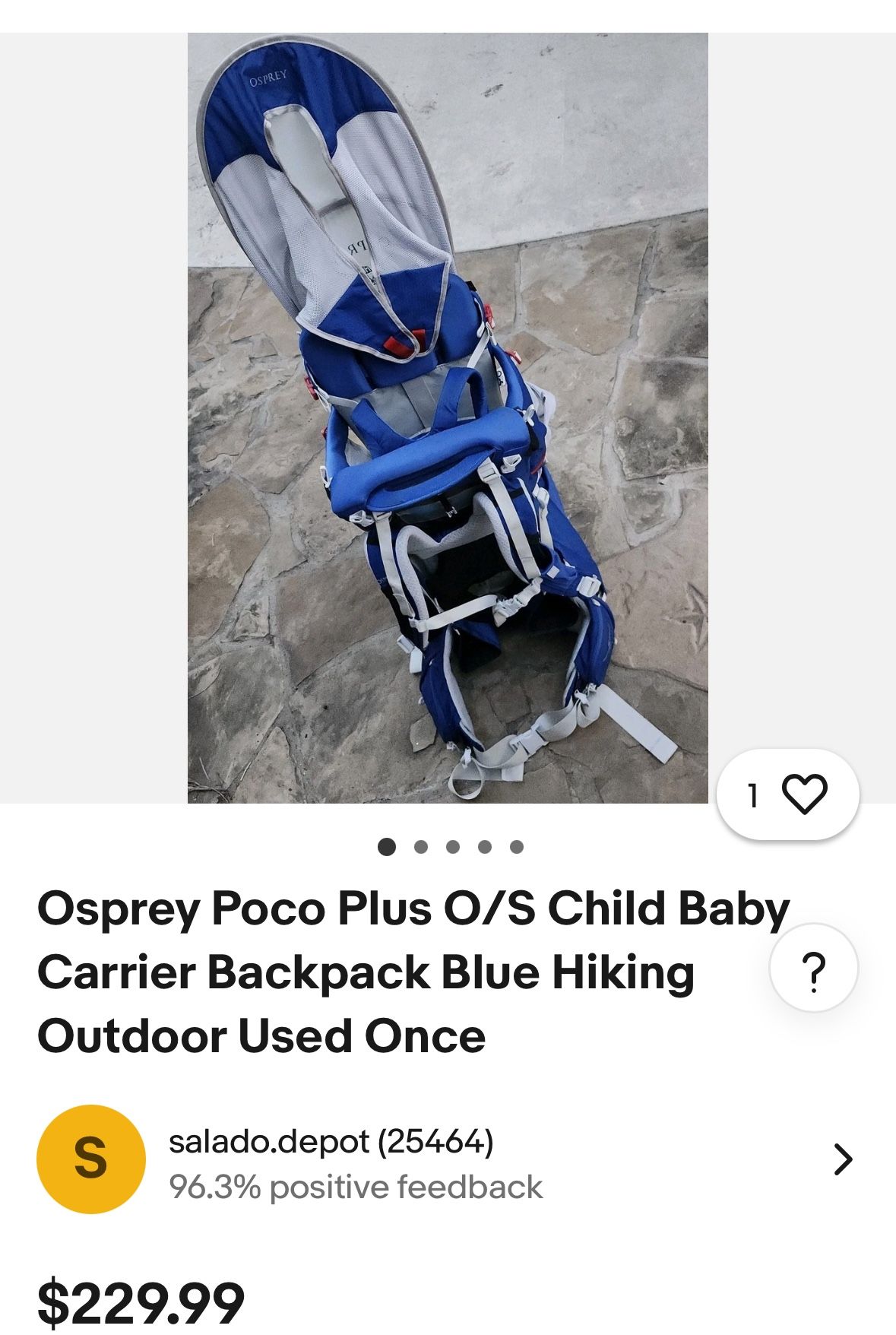Screen dimensions: 896x1335
Task: Tap the yellow S seller avatar
Action: (91, 1159)
